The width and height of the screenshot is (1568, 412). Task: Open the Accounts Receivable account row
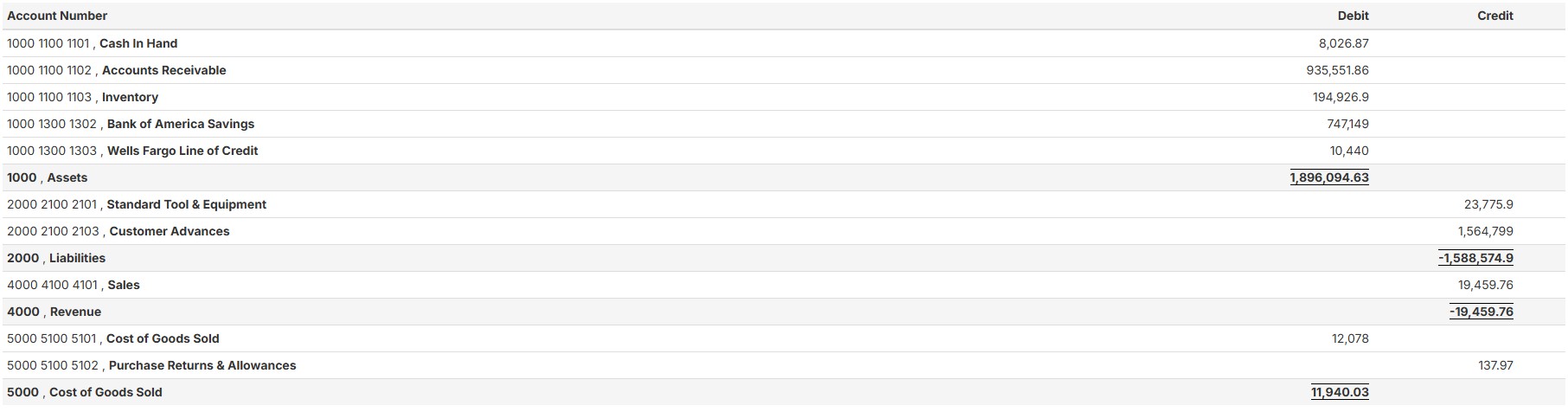click(163, 70)
